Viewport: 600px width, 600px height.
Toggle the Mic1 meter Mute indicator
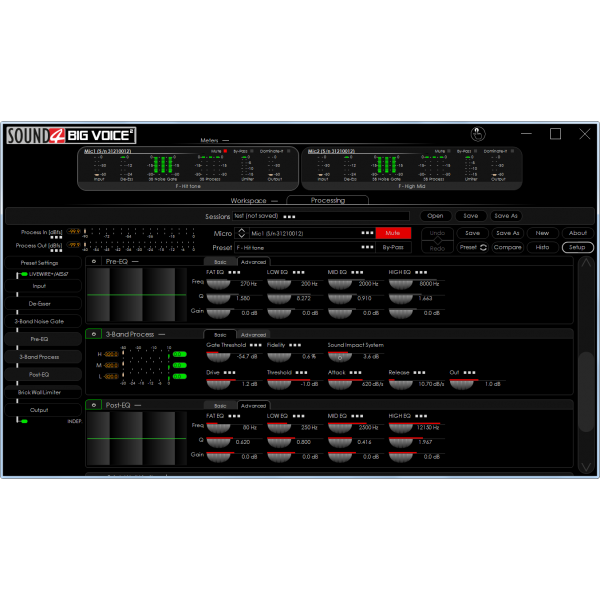tap(225, 151)
